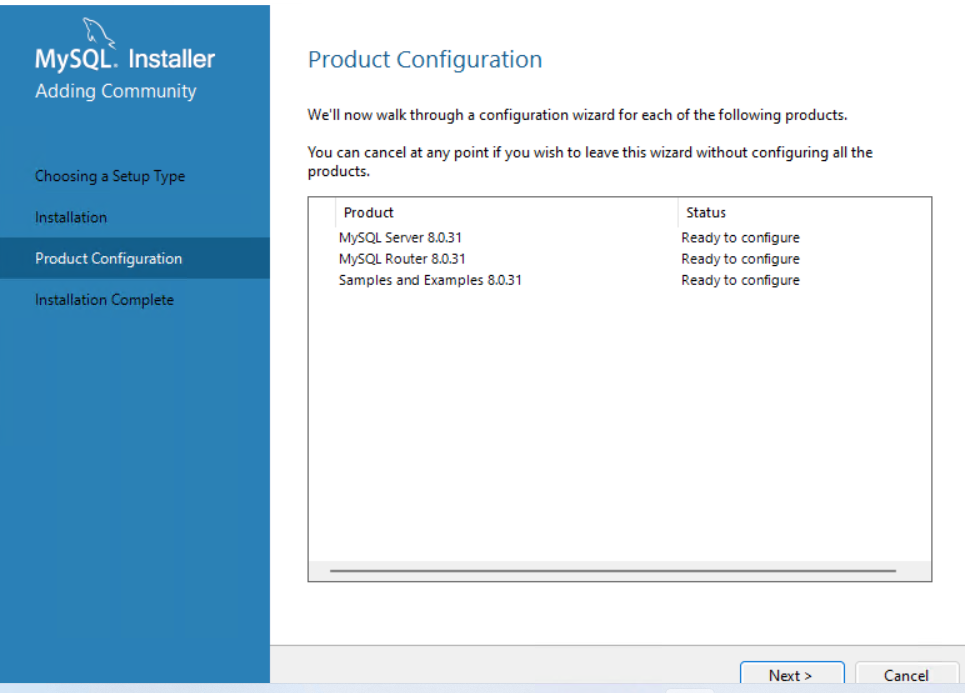Click status of Samples and Examples

point(740,280)
